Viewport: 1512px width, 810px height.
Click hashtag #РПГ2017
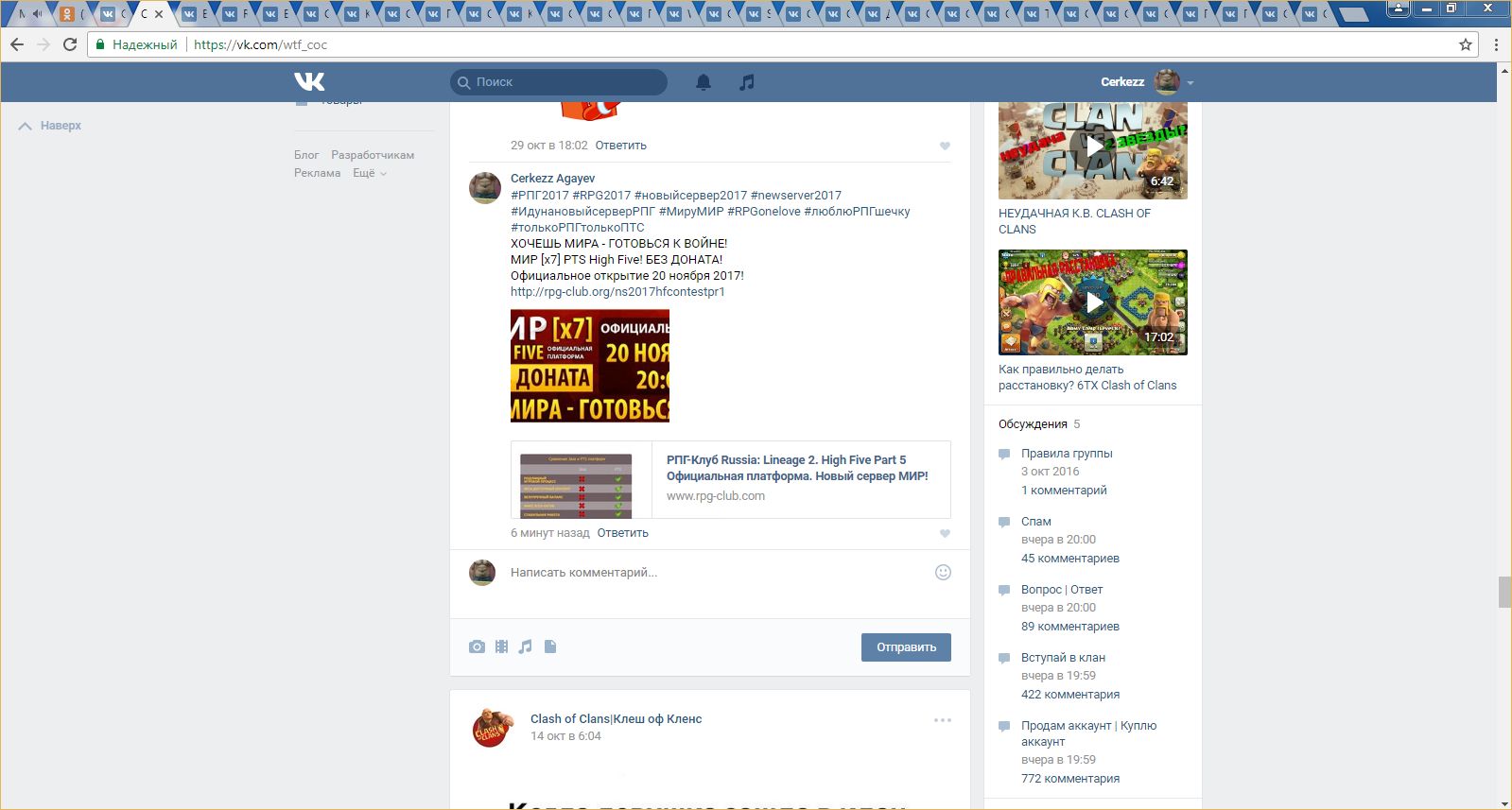coord(540,196)
